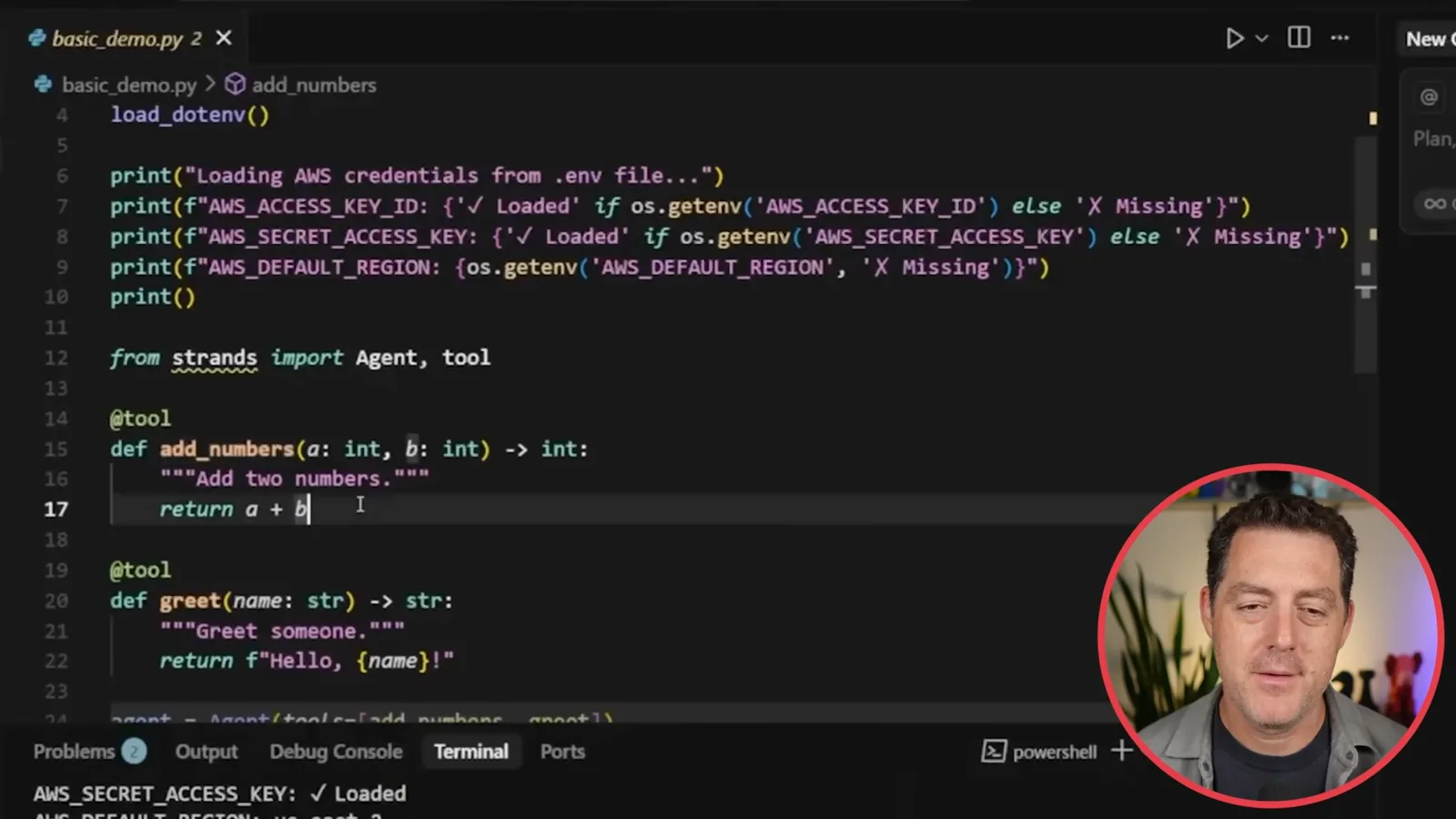
Task: Click the @tool decorator above add_numbers
Action: pyautogui.click(x=140, y=419)
